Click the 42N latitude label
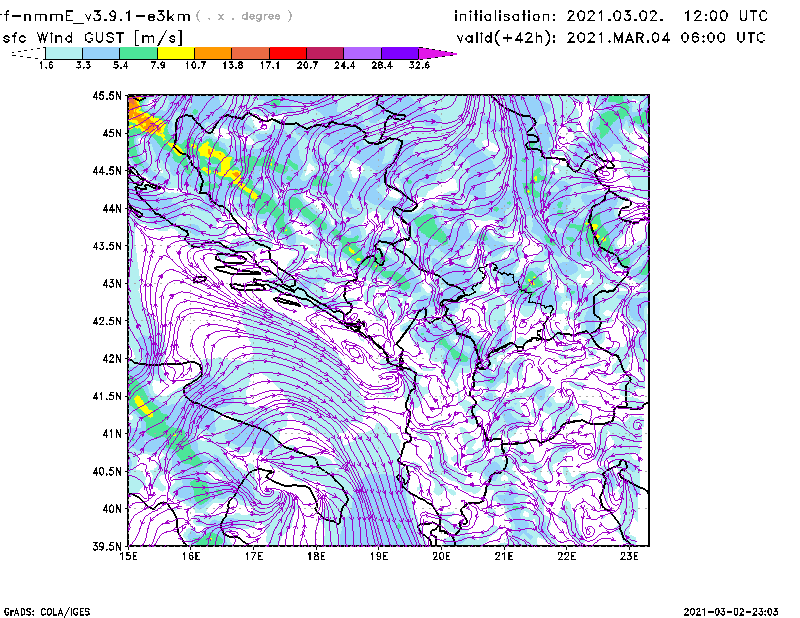This screenshot has width=800, height=618. point(112,358)
